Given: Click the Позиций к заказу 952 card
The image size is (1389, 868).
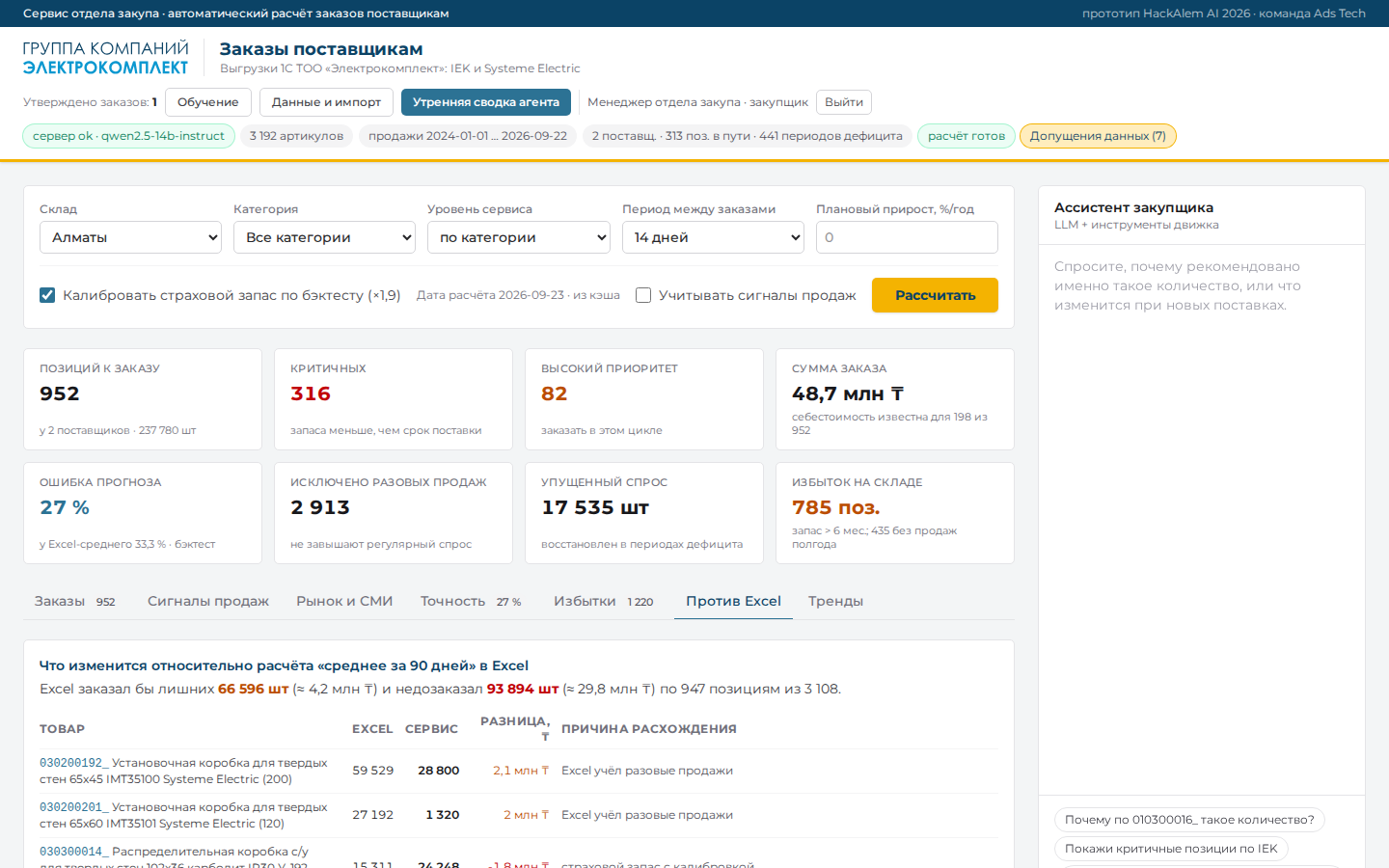Looking at the screenshot, I should (143, 399).
